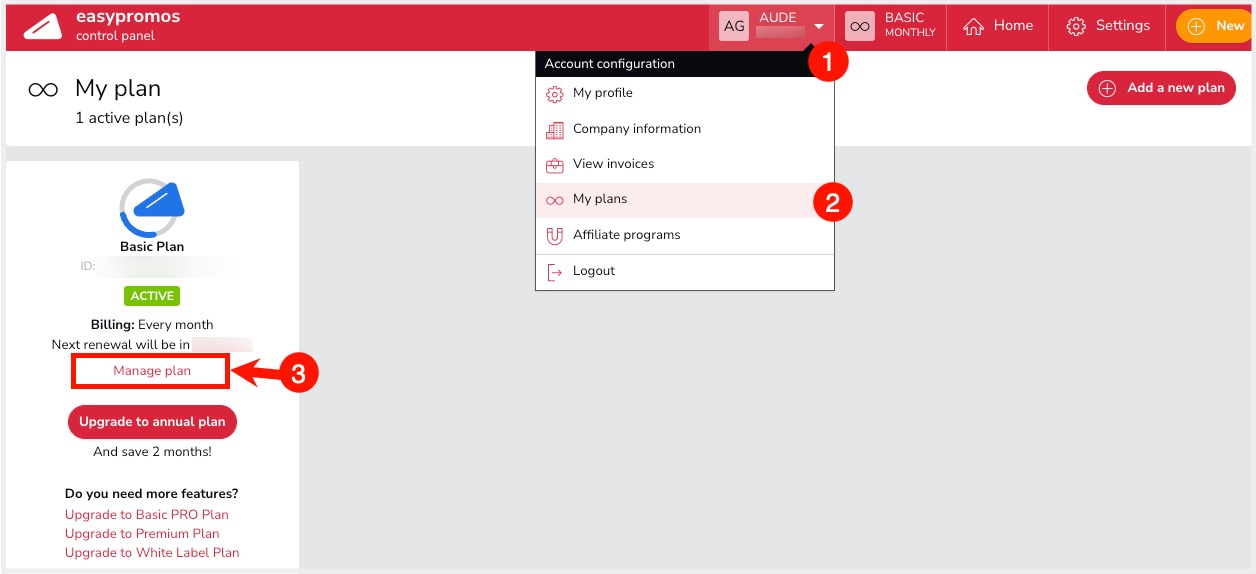Screen dimensions: 1256x574
Task: Open Upgrade to Premium Plan link
Action: coord(142,534)
